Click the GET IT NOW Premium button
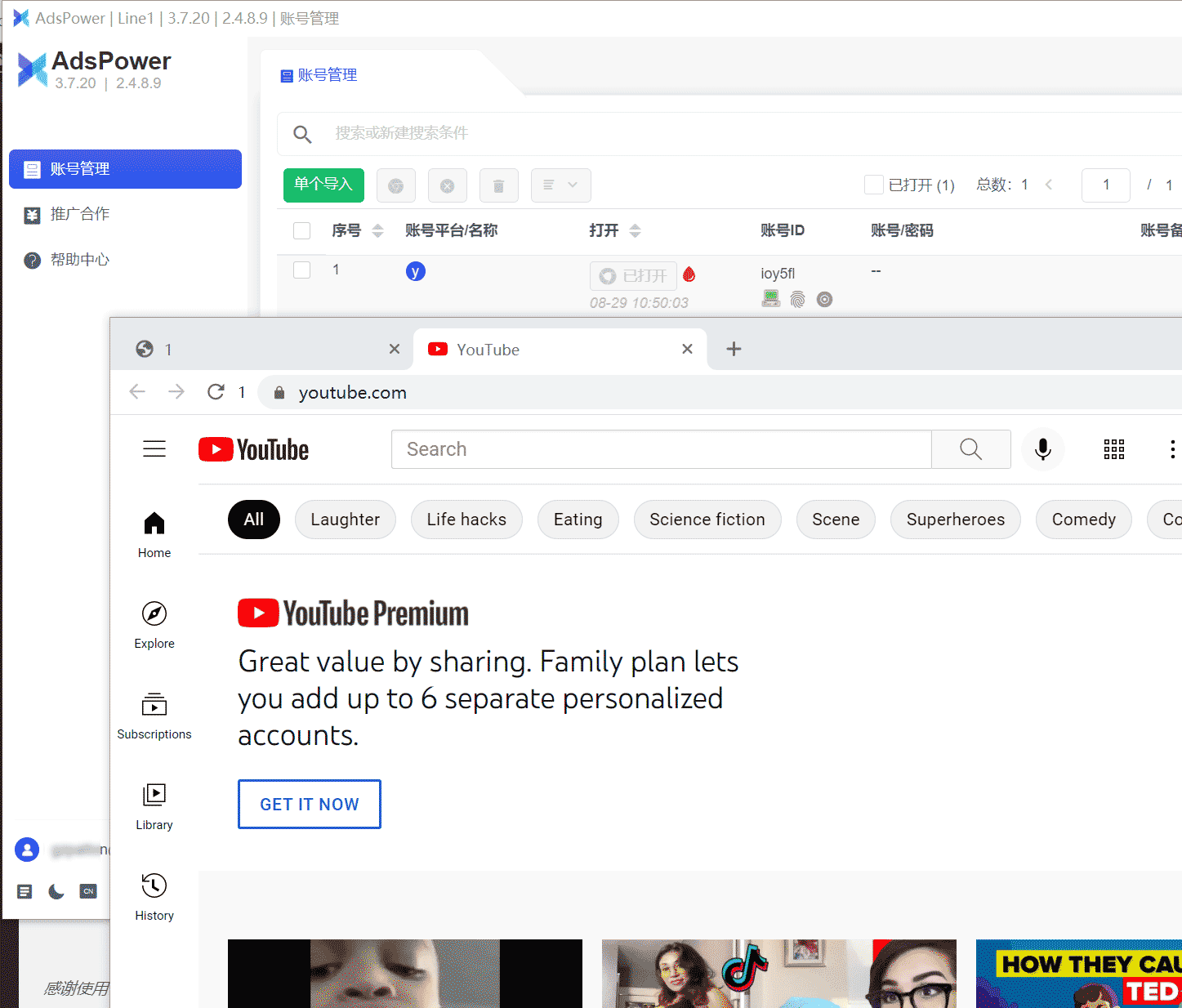The width and height of the screenshot is (1182, 1008). (309, 804)
